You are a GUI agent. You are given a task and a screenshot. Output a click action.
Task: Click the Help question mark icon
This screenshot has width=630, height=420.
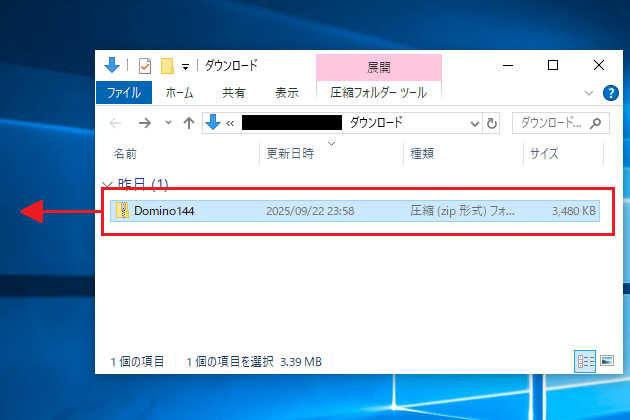point(611,93)
